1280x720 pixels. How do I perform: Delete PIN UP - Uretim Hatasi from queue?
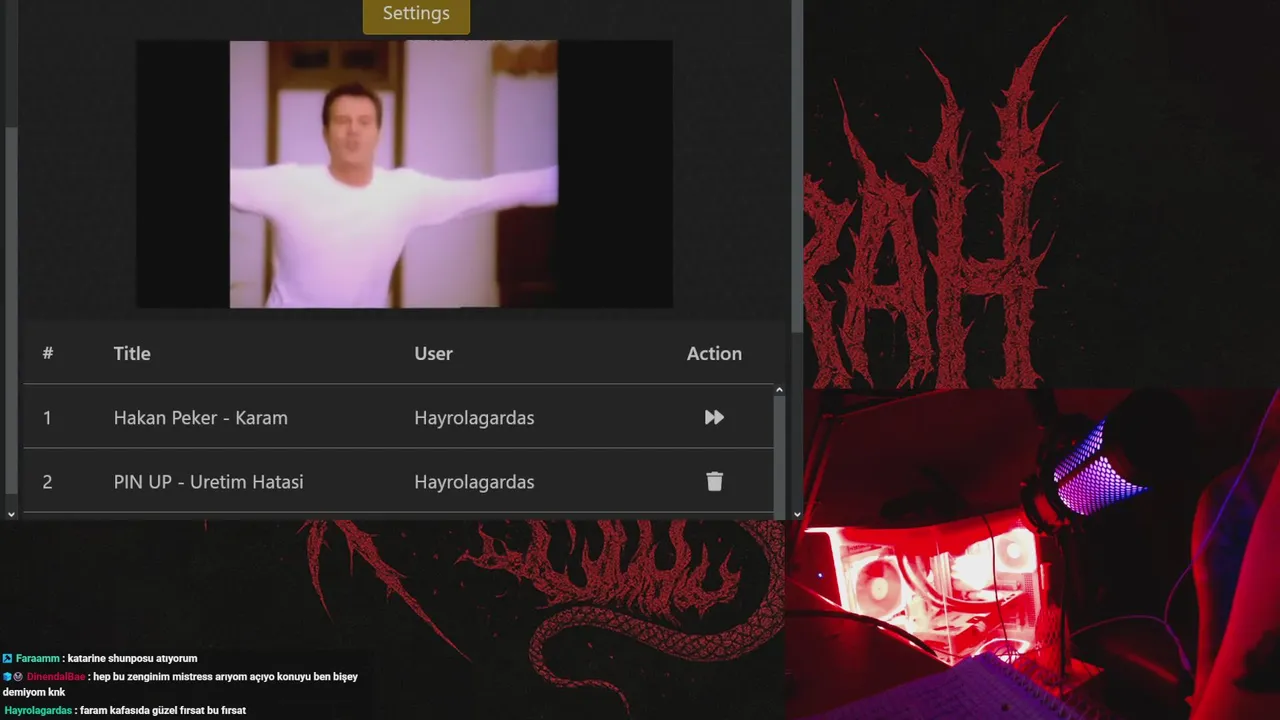pos(714,481)
